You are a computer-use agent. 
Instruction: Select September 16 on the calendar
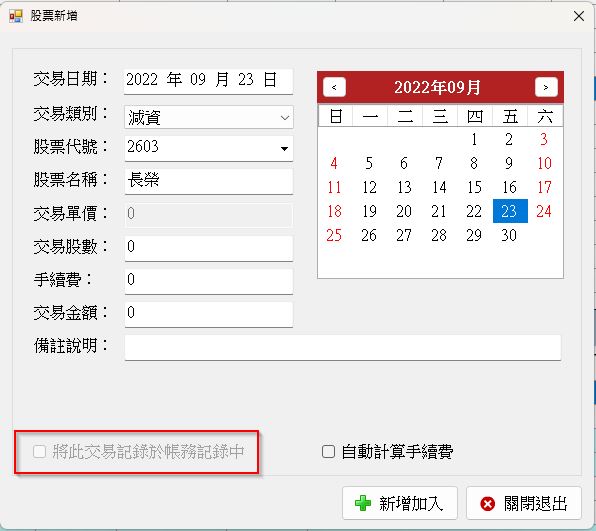[x=509, y=187]
